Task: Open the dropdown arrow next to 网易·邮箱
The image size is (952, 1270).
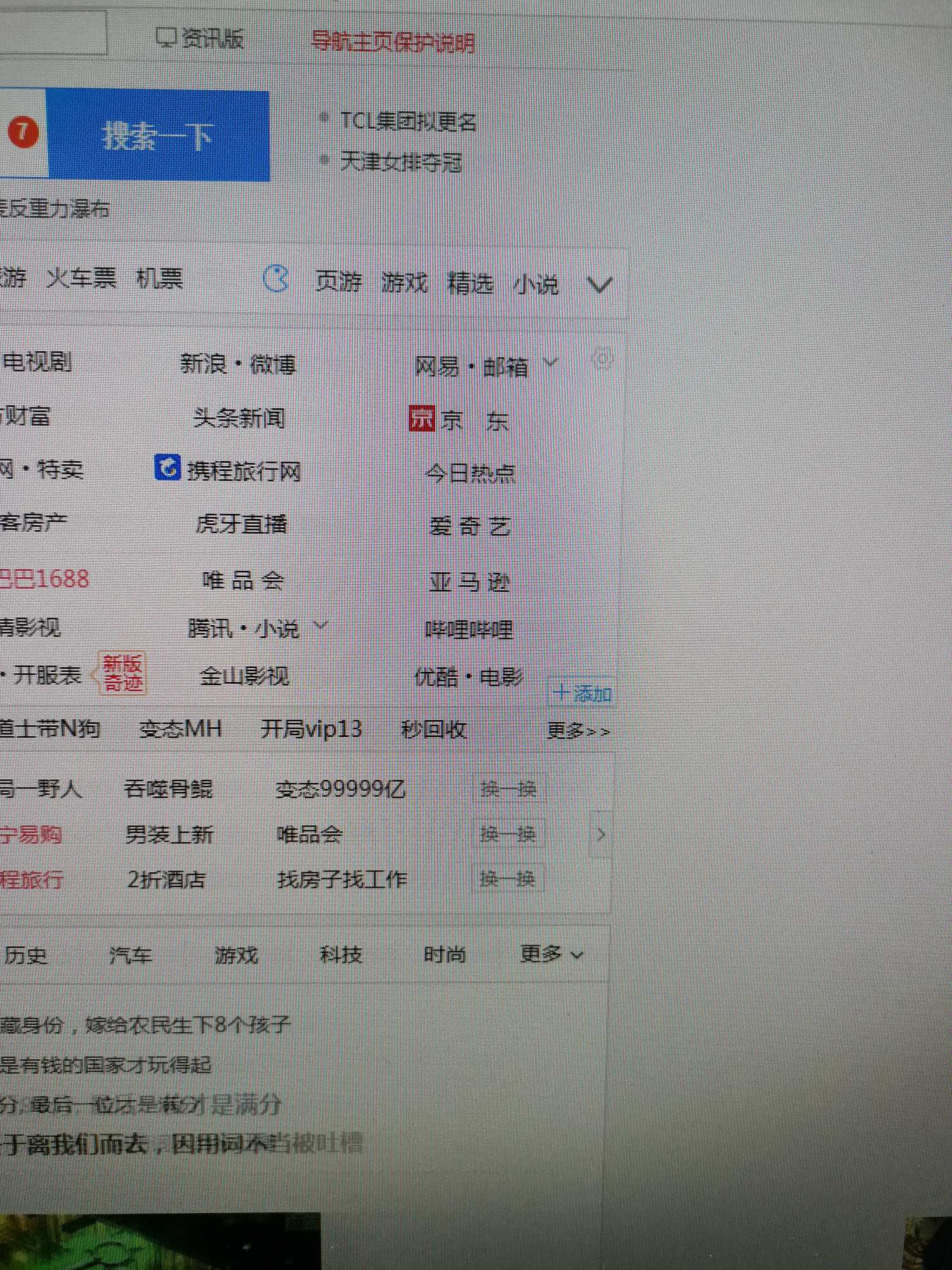Action: pyautogui.click(x=550, y=363)
